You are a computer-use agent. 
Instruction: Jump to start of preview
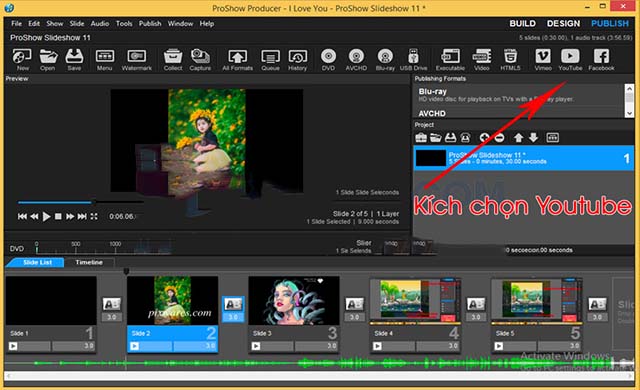click(22, 216)
